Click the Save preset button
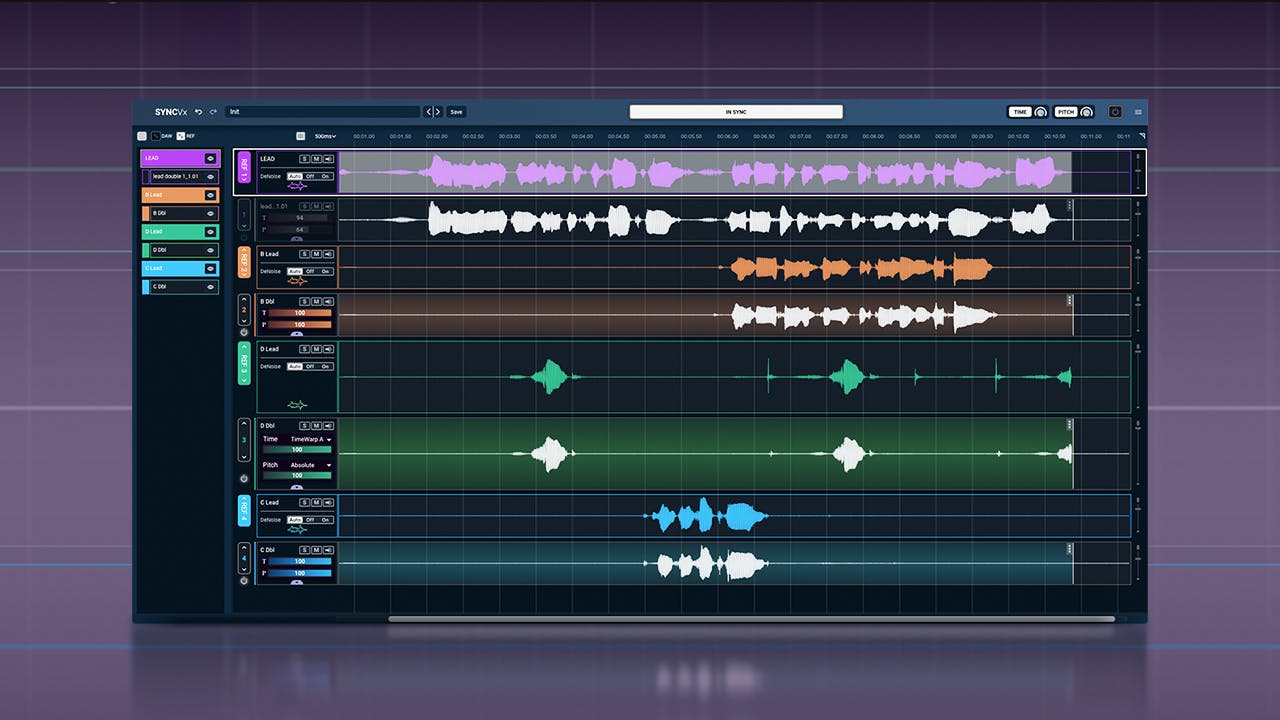The height and width of the screenshot is (720, 1280). 456,112
